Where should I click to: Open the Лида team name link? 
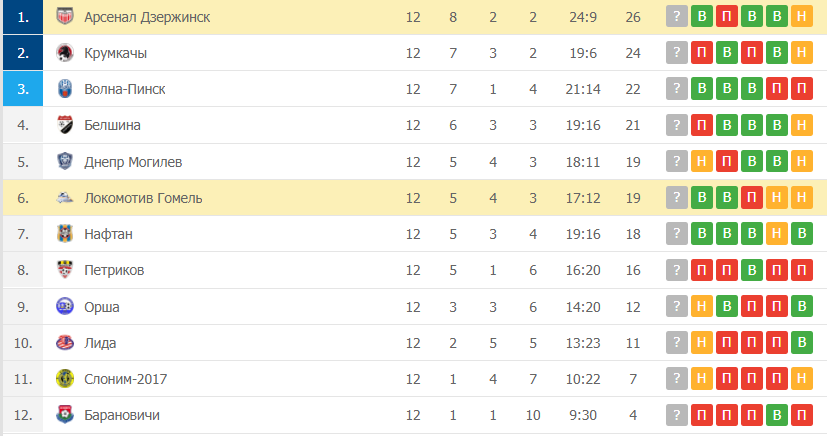[100, 343]
